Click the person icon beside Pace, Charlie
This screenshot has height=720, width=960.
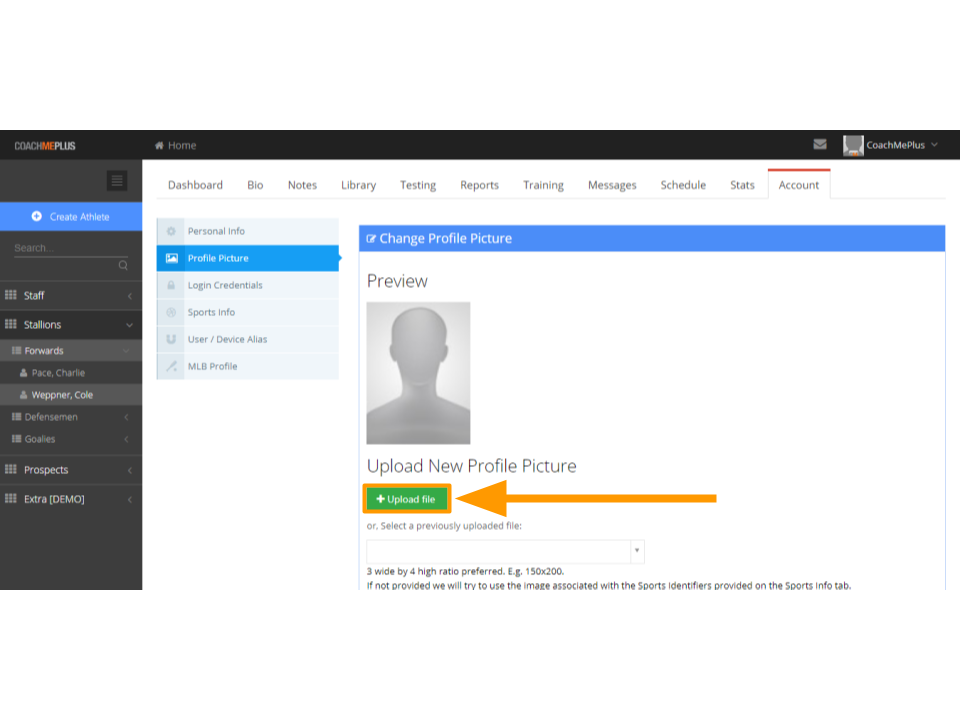(23, 372)
